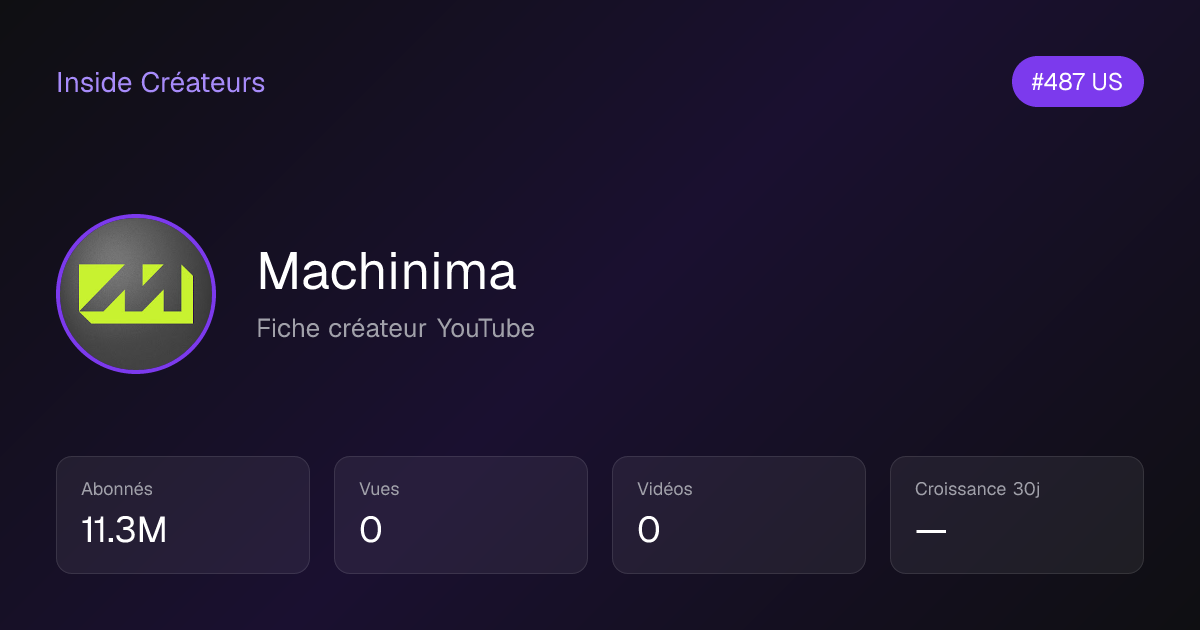
Task: Click the Vidéos label text
Action: pyautogui.click(x=665, y=489)
